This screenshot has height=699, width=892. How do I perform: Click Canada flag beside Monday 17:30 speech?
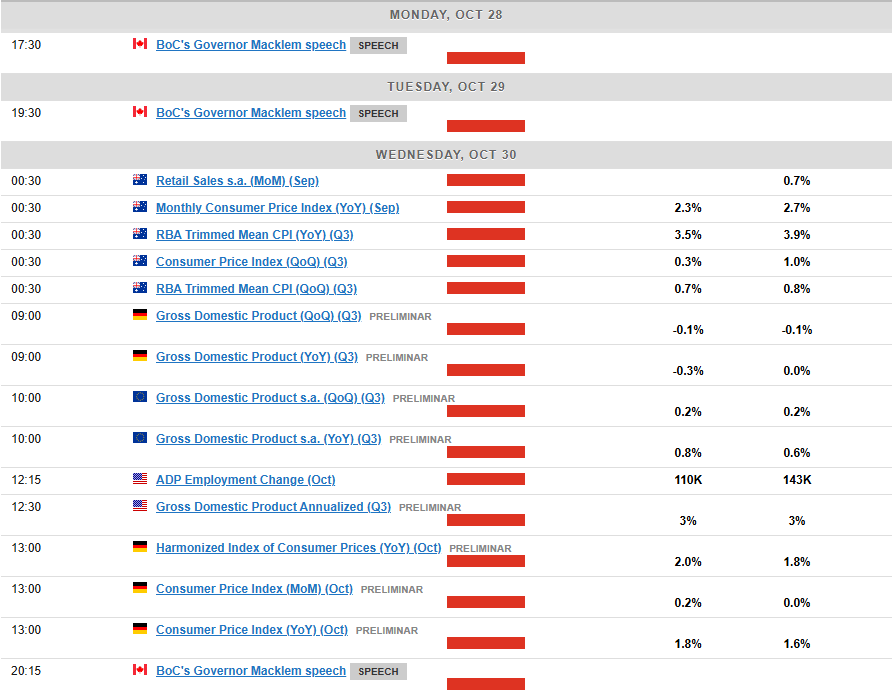[140, 44]
